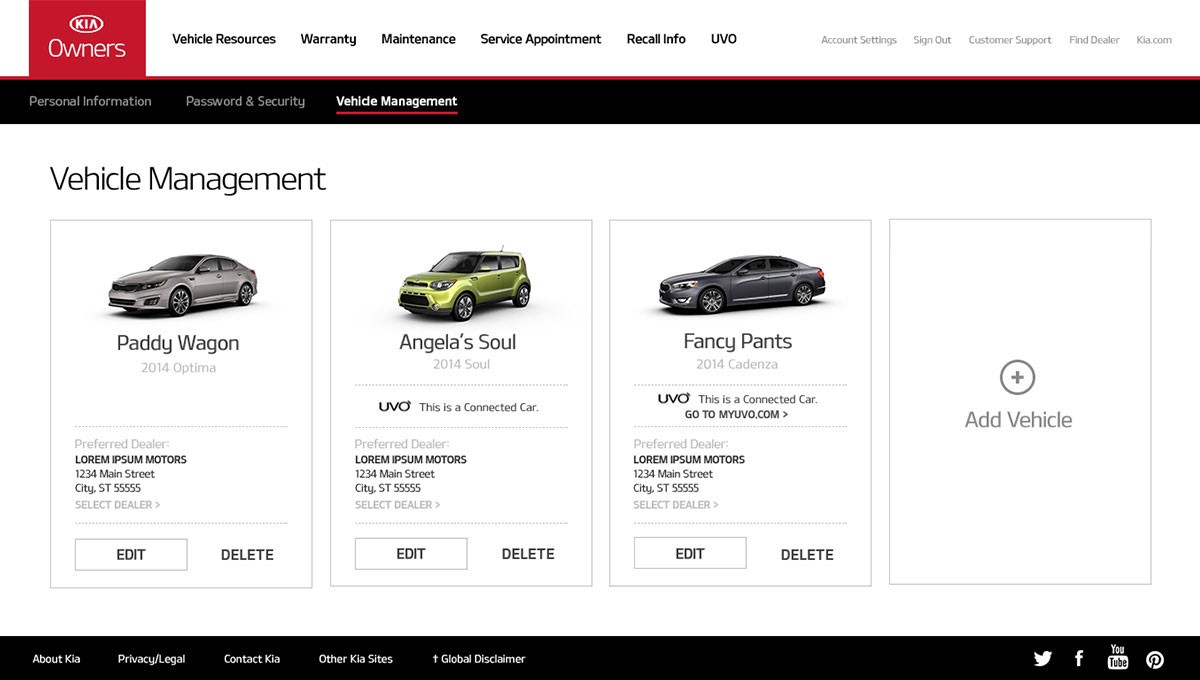
Task: Select the Vehicle Management tab
Action: coord(397,101)
